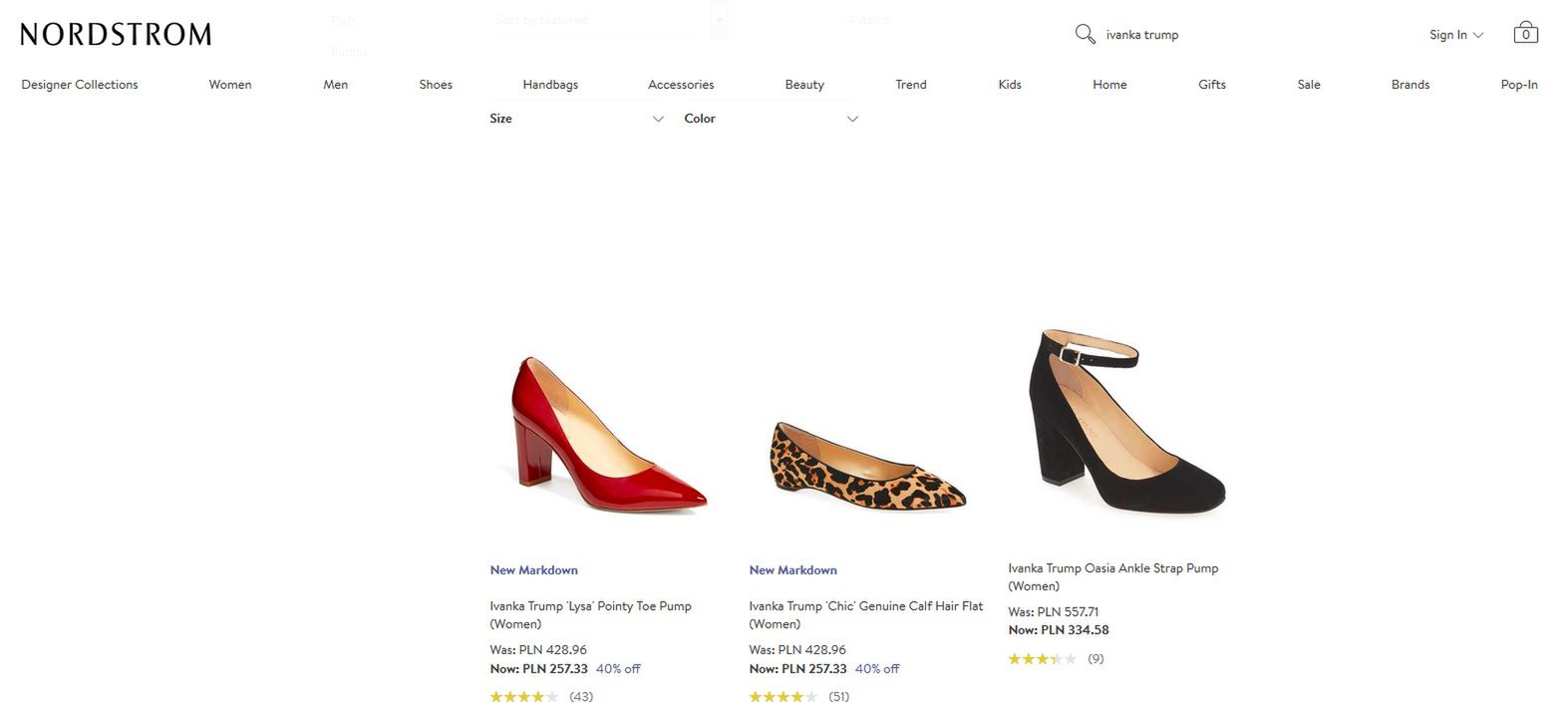
Task: Open Ivanka Trump 'Lysa' Pointy Toe Pump link
Action: coord(590,615)
